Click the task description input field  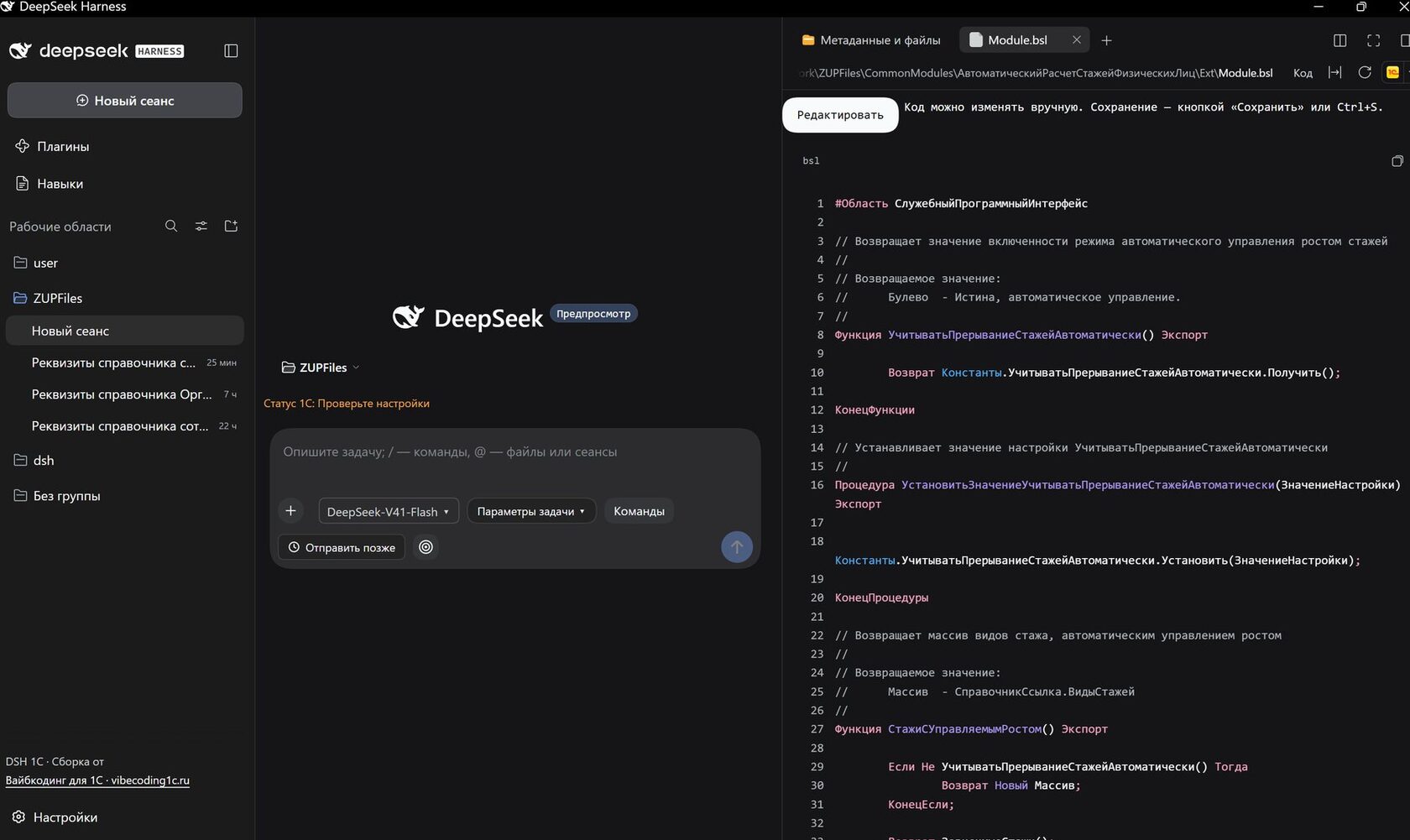pyautogui.click(x=514, y=452)
